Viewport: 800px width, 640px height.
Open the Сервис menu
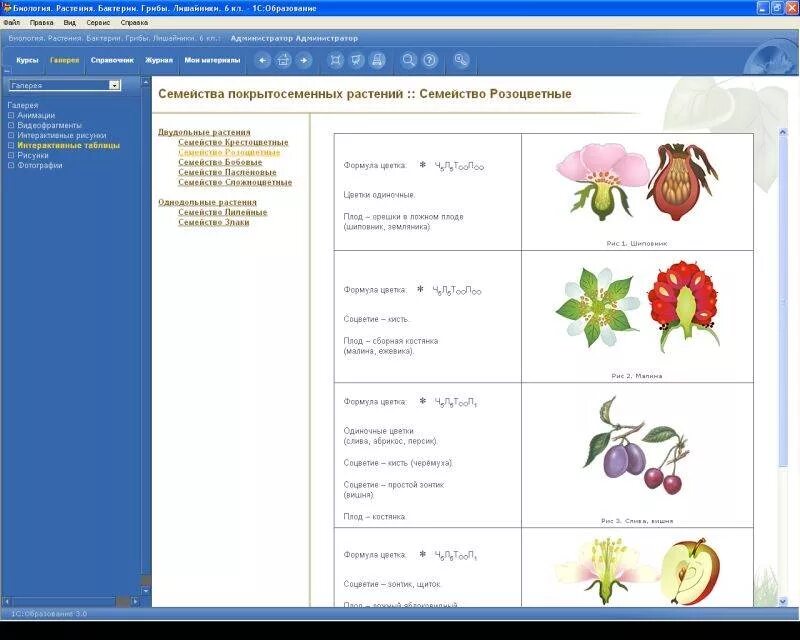point(98,22)
